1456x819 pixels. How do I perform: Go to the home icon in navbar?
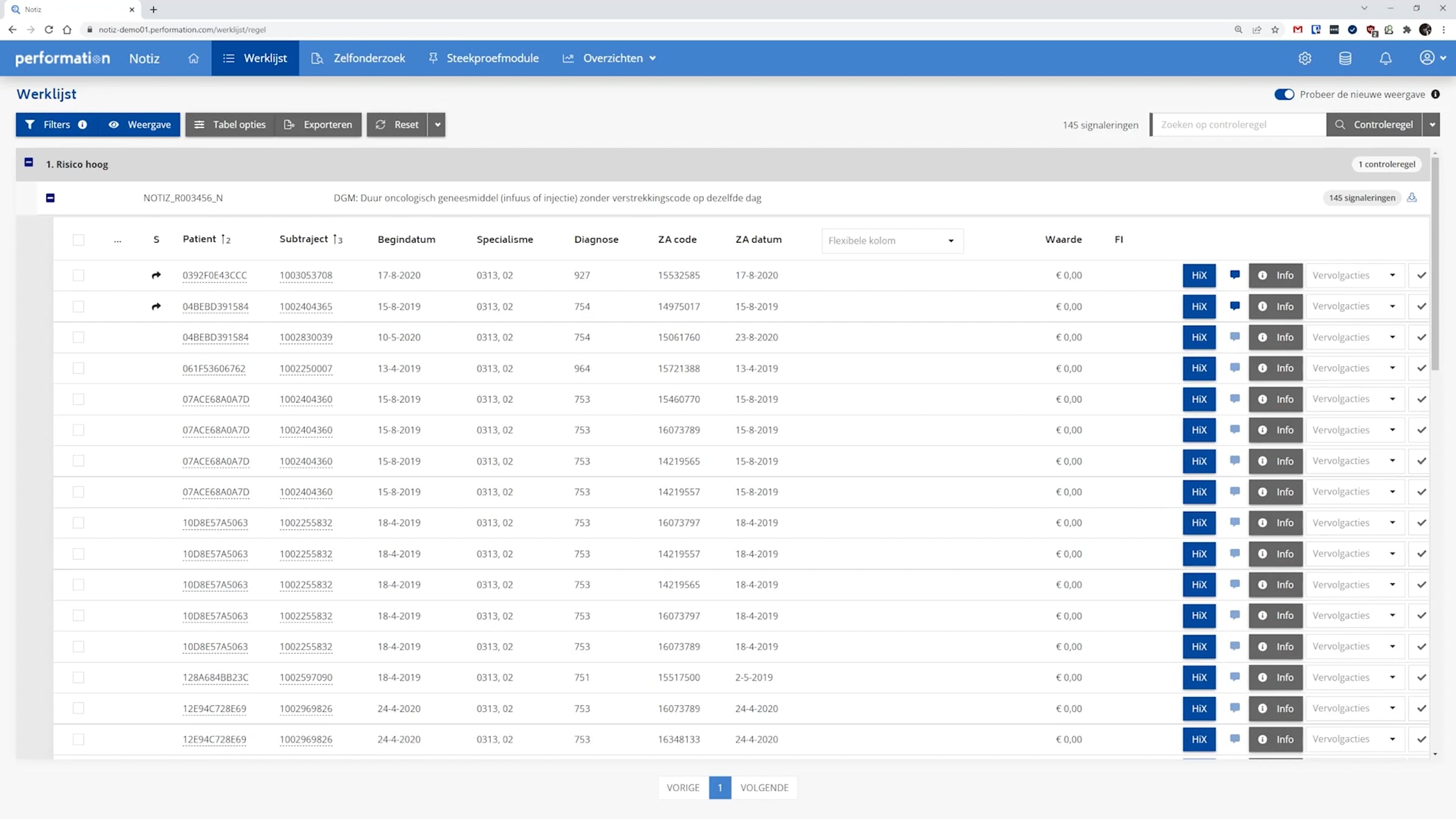coord(194,58)
